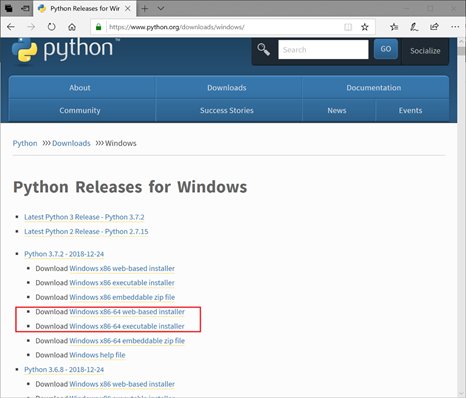
Task: Click the vertical scrollbar thumb
Action: click(462, 51)
